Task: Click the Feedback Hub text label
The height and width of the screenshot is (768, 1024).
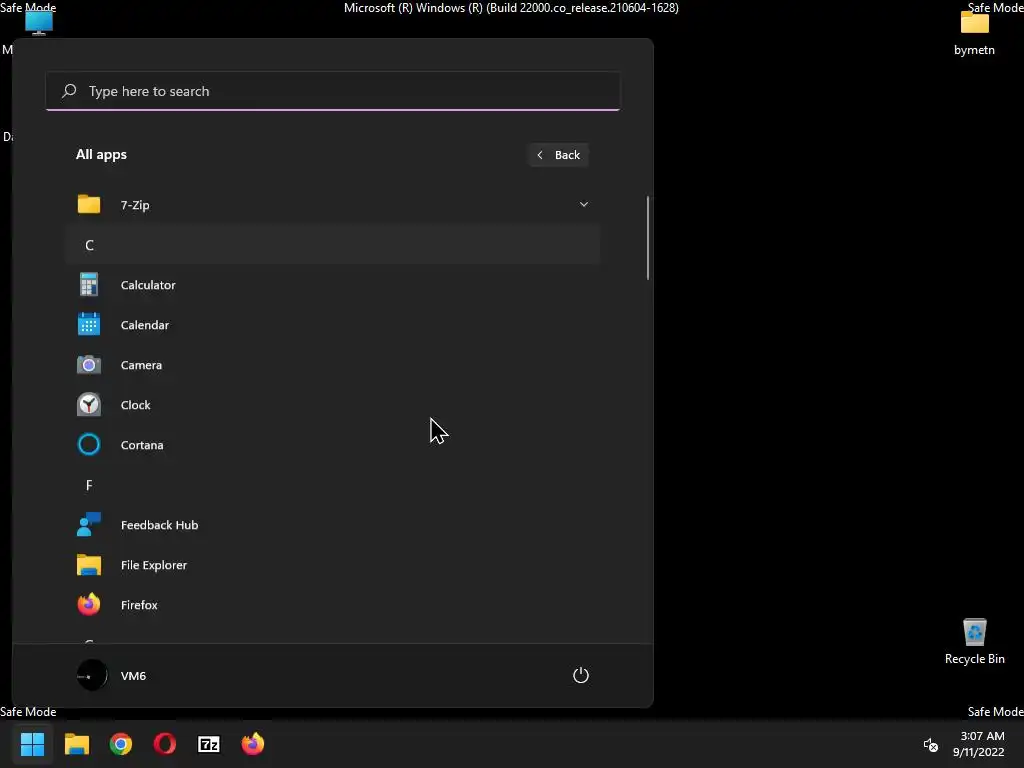Action: [159, 524]
